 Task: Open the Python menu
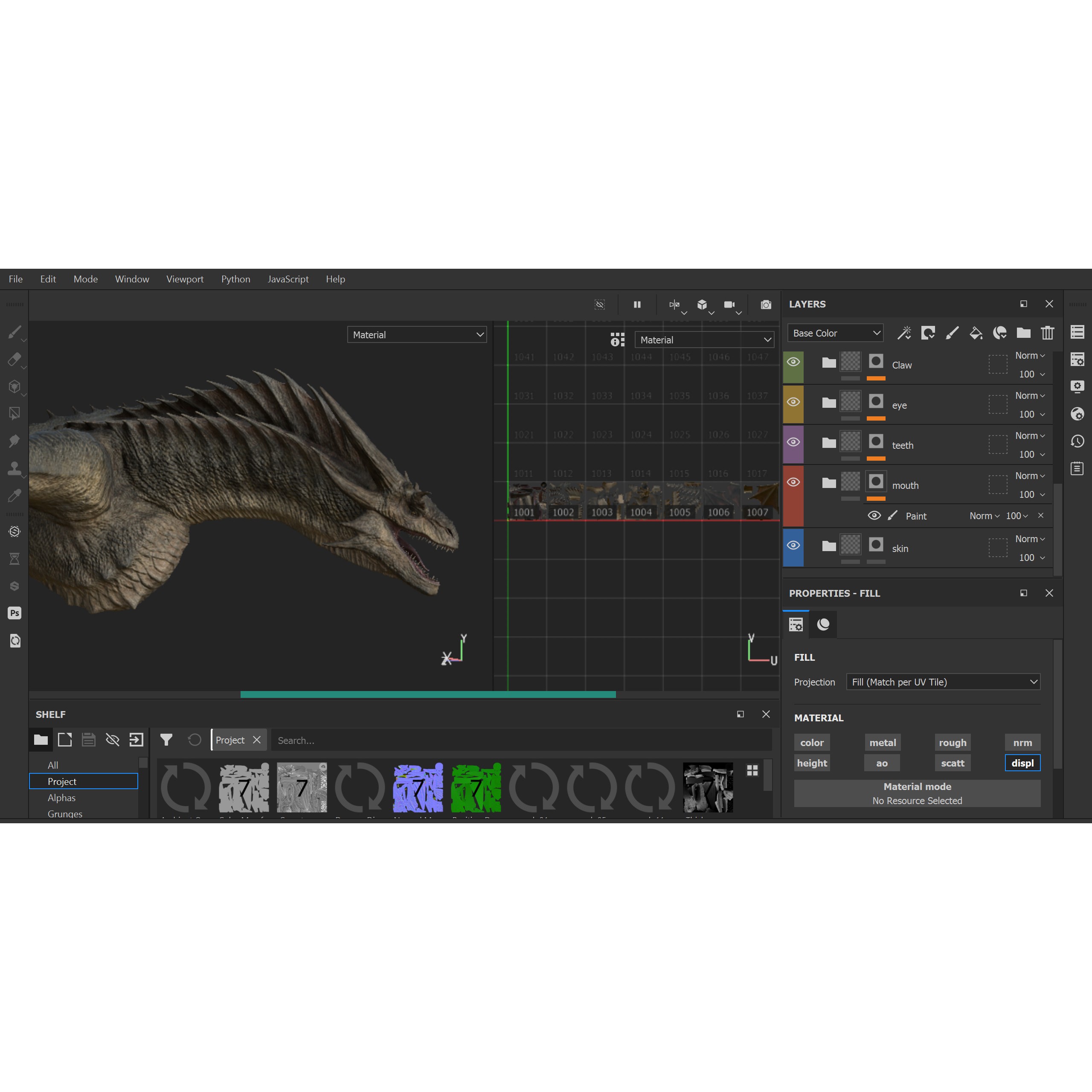tap(236, 279)
